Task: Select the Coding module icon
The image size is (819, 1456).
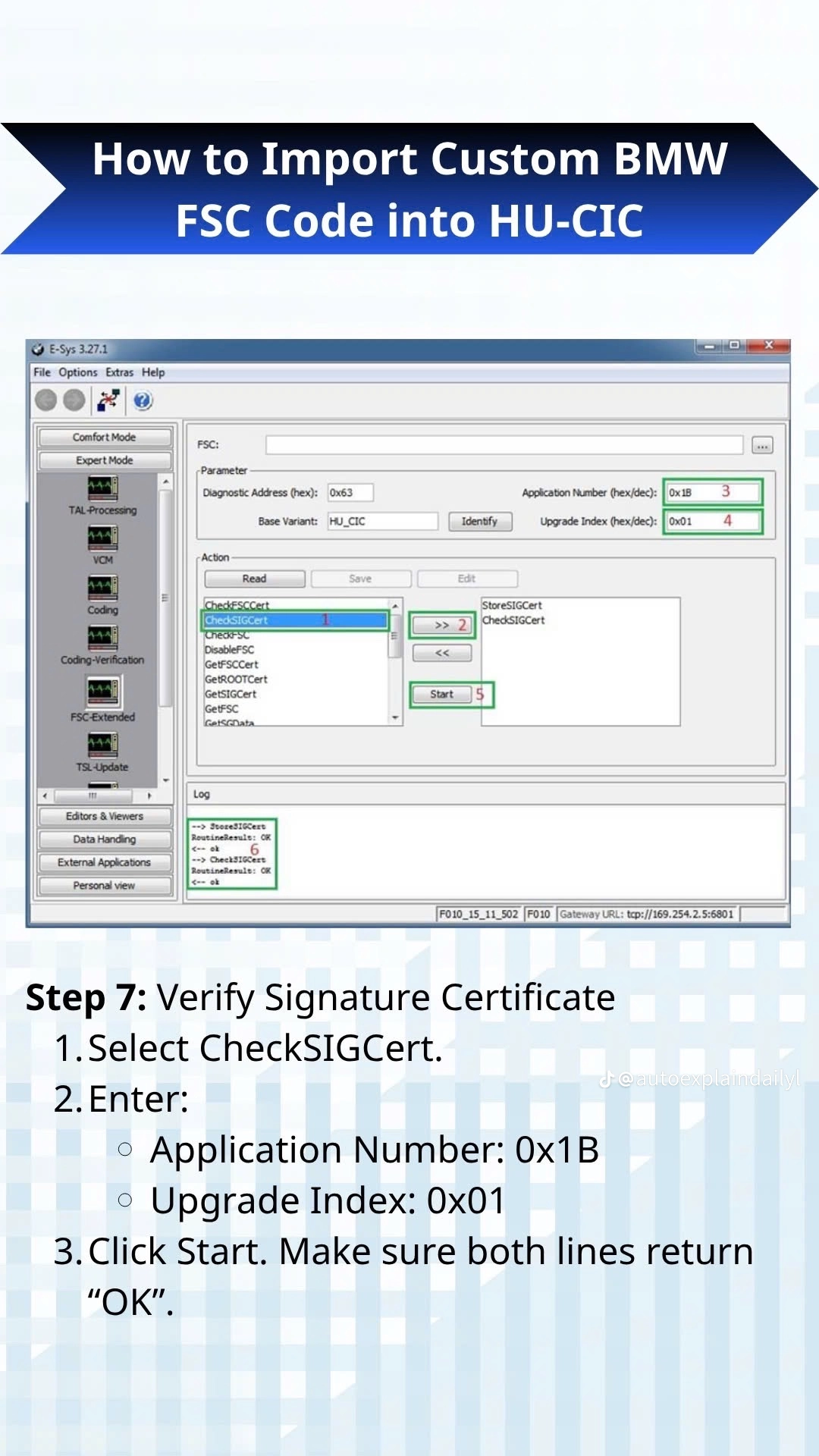Action: click(102, 587)
